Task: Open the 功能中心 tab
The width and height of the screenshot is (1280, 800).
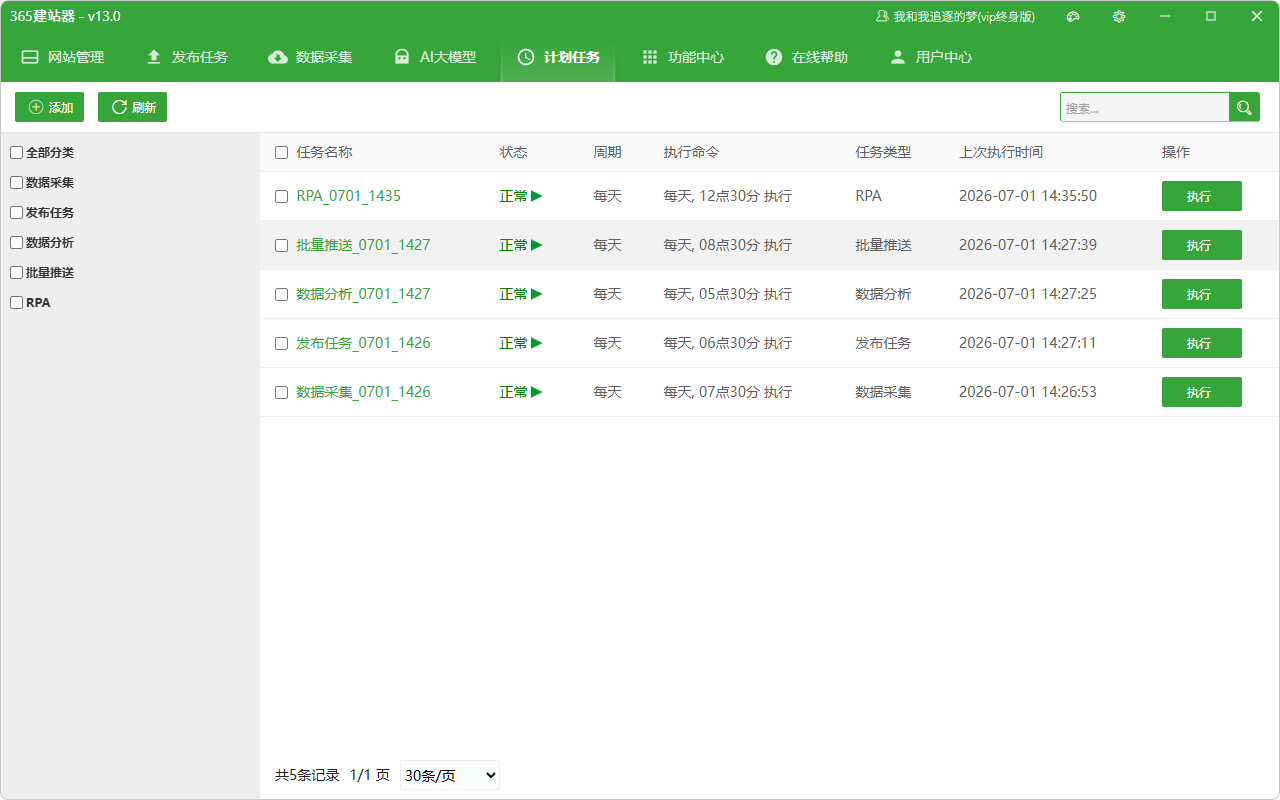Action: pos(683,57)
